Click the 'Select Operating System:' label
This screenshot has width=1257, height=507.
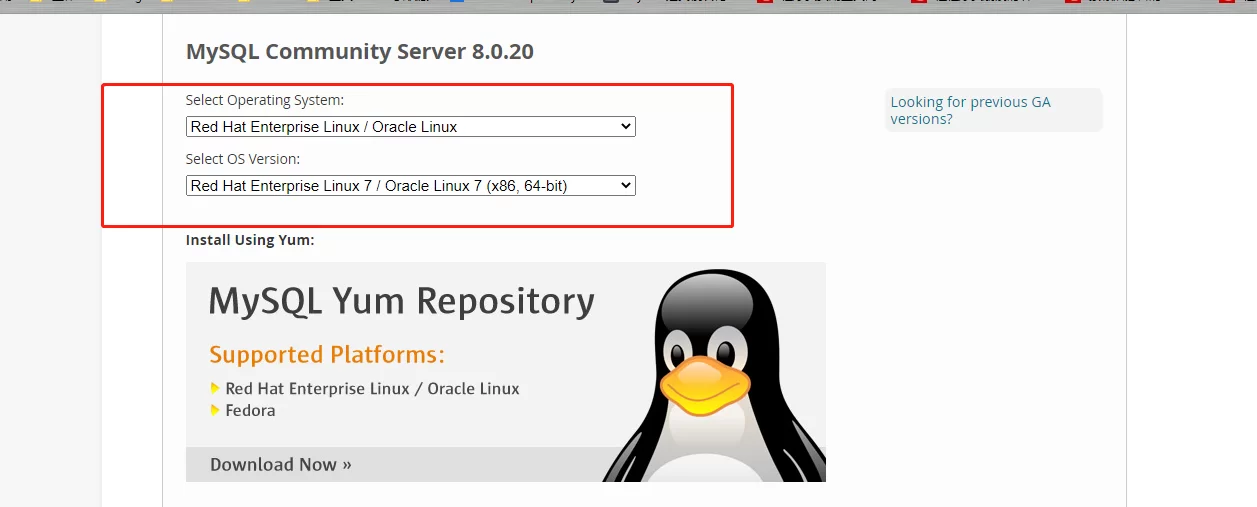point(265,100)
